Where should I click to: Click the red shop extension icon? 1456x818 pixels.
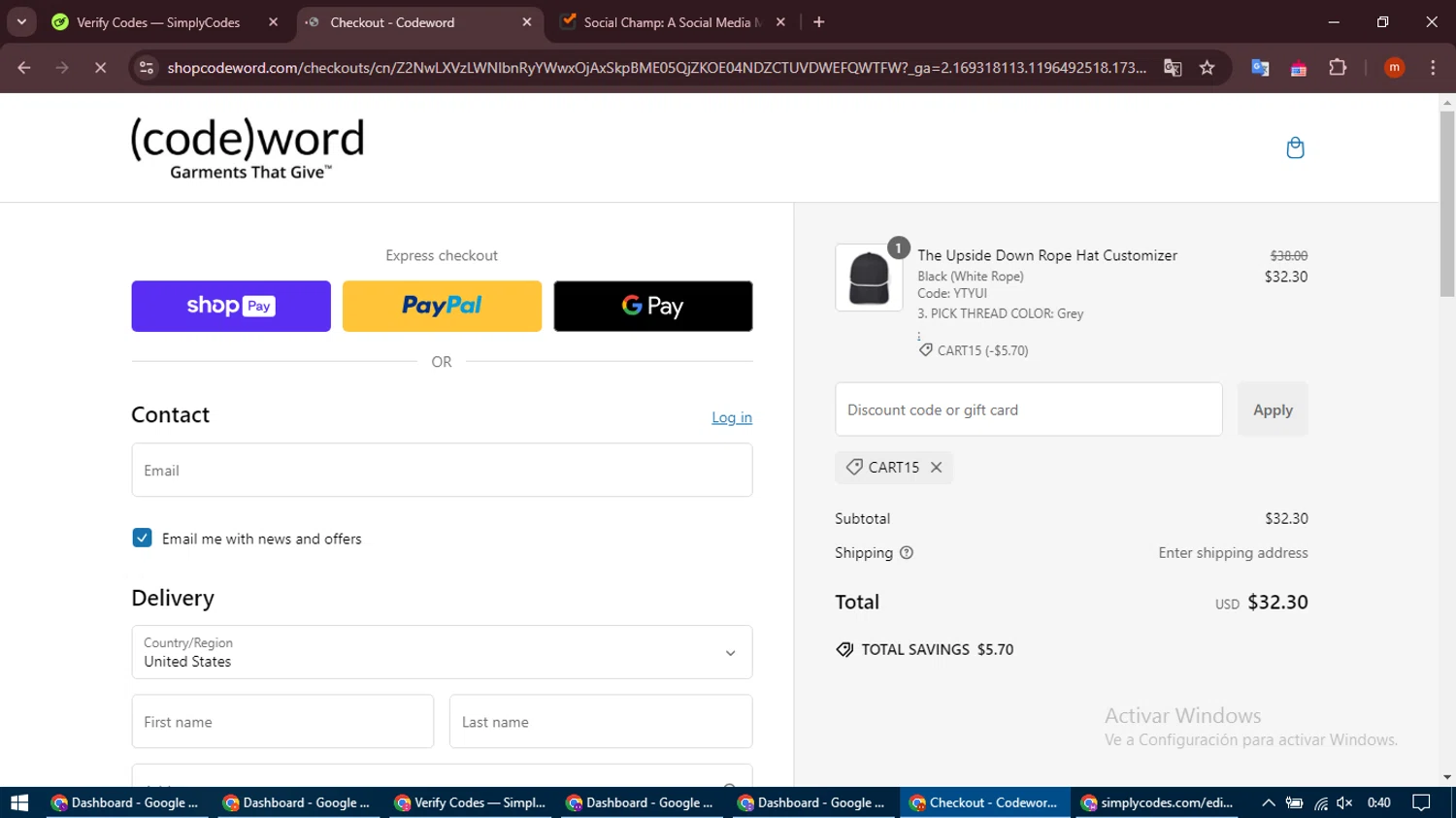click(1299, 68)
